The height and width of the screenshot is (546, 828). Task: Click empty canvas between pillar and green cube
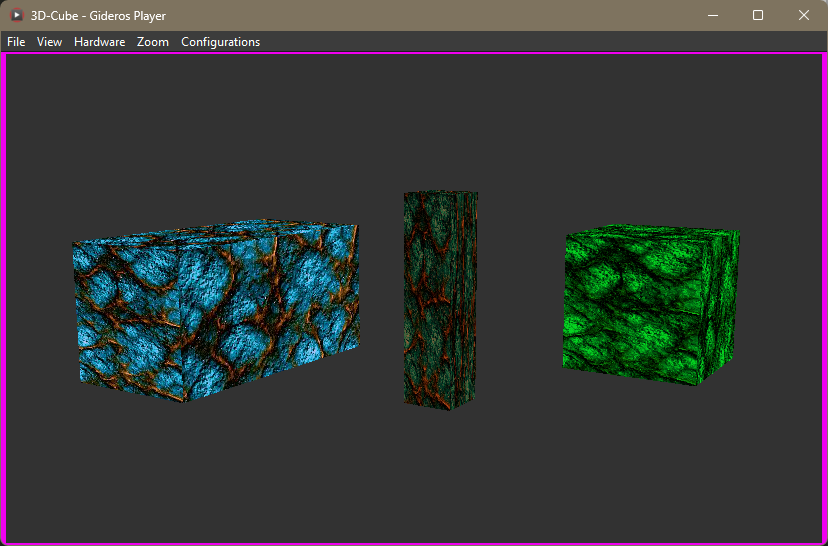[x=520, y=300]
